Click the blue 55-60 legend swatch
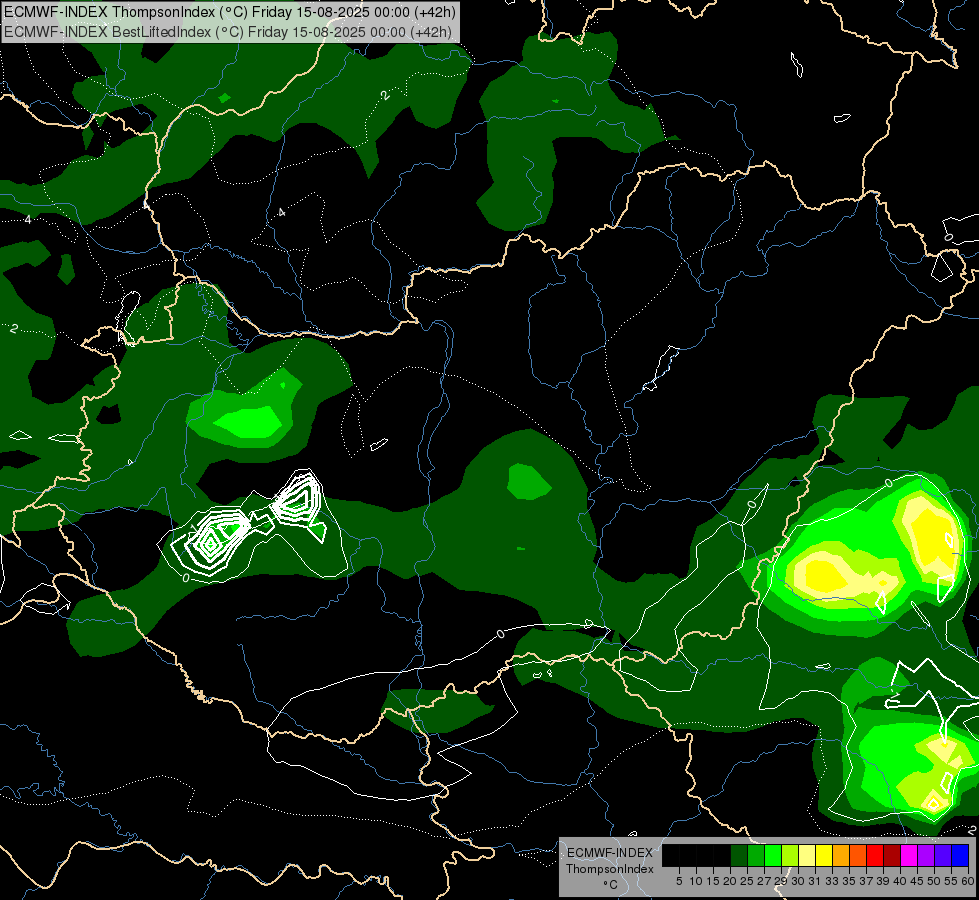979x900 pixels. [x=960, y=855]
